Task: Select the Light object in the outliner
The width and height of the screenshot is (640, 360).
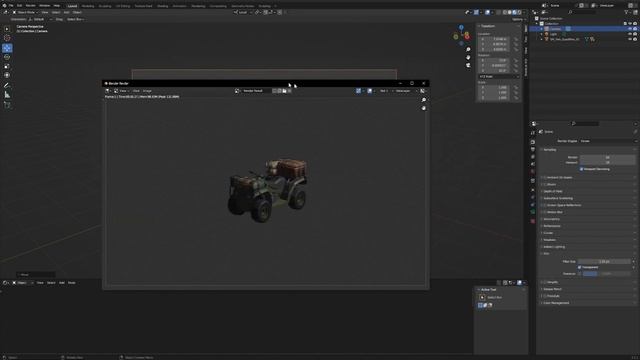Action: [553, 34]
